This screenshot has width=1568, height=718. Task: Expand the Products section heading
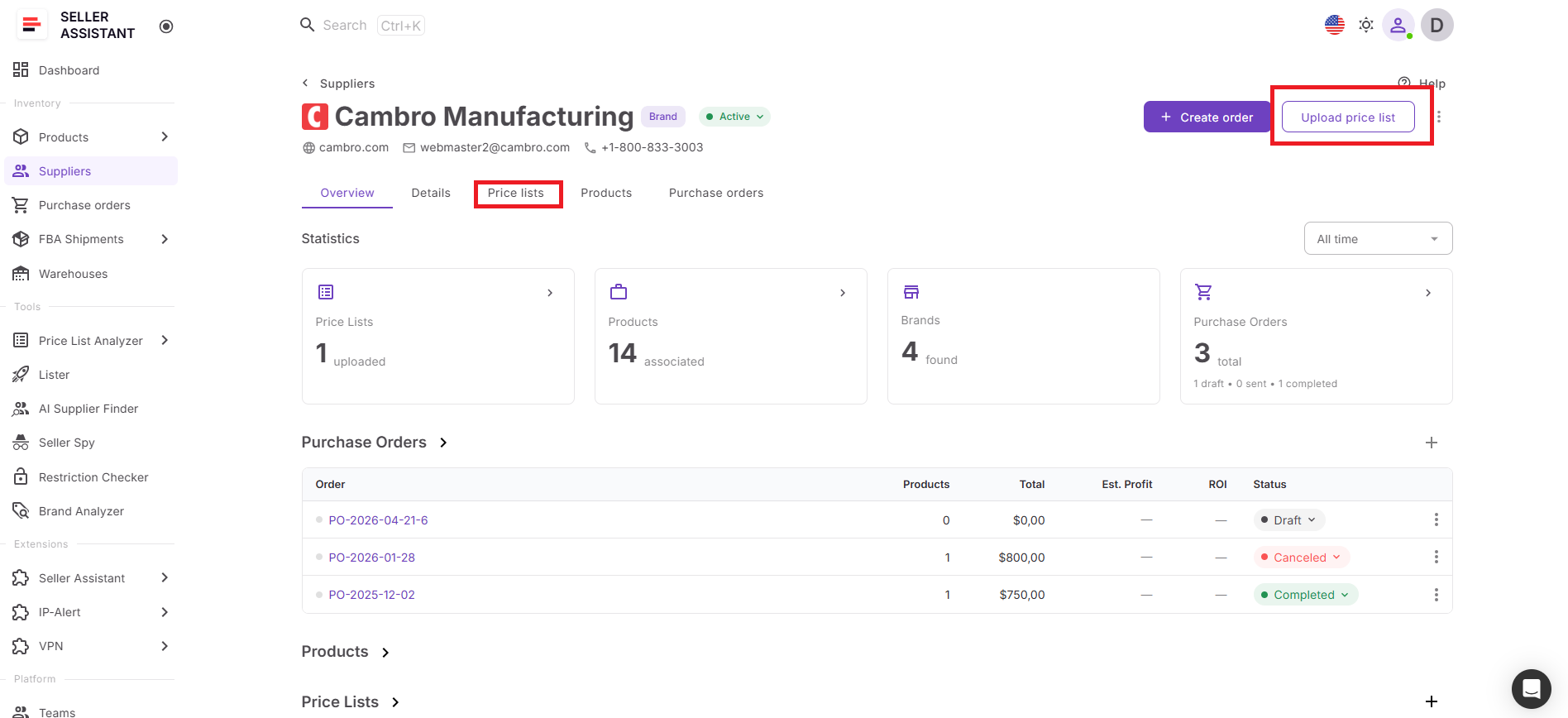[x=346, y=652]
